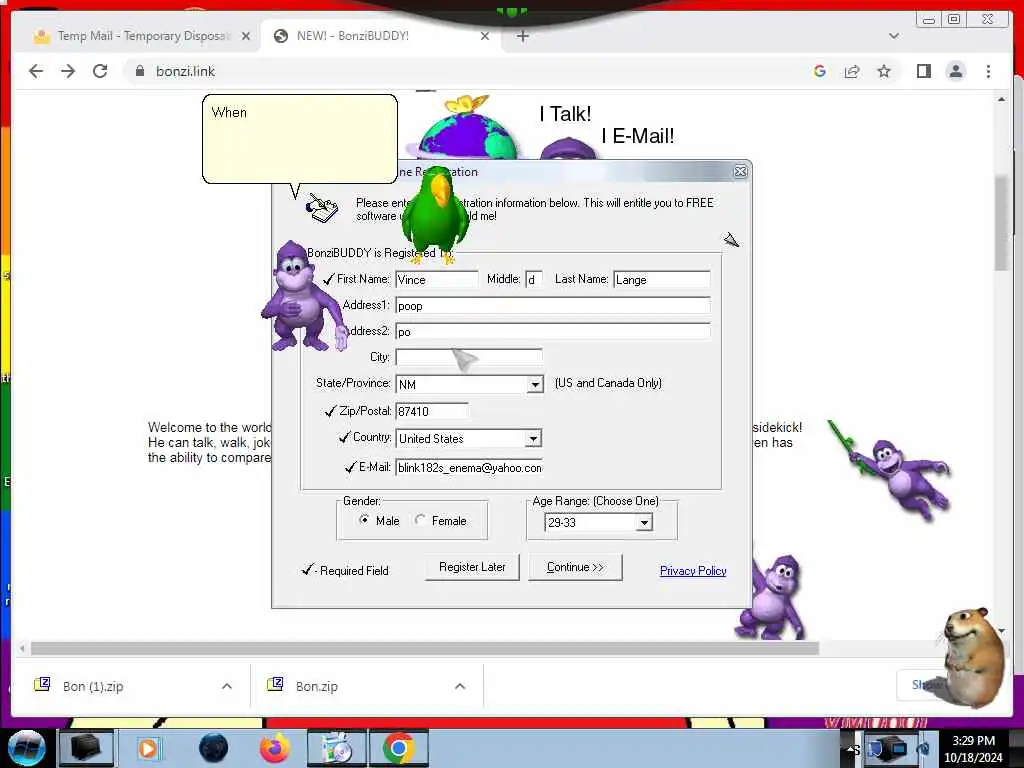Viewport: 1024px width, 768px height.
Task: Click the Google icon in address bar
Action: coord(820,71)
